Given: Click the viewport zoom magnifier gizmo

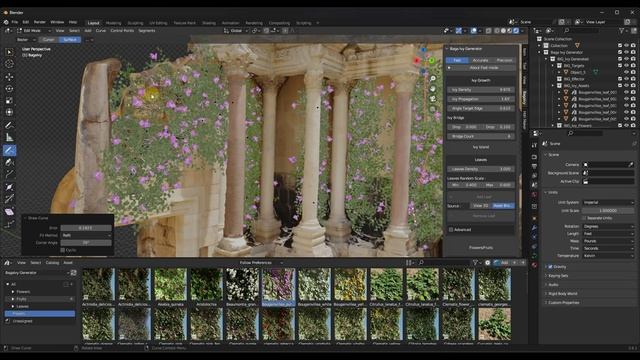Looking at the screenshot, I should tap(433, 78).
